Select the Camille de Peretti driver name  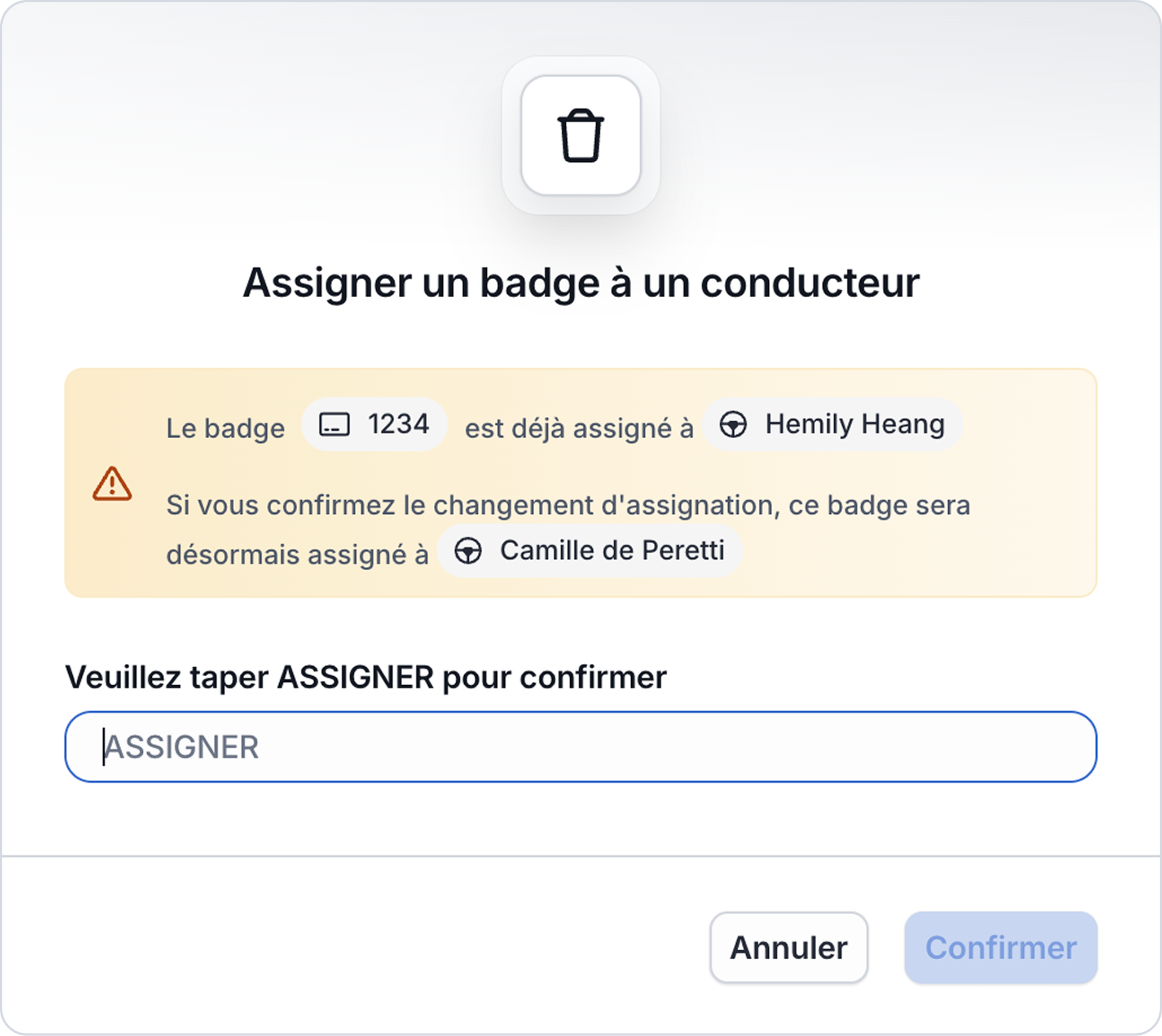612,550
